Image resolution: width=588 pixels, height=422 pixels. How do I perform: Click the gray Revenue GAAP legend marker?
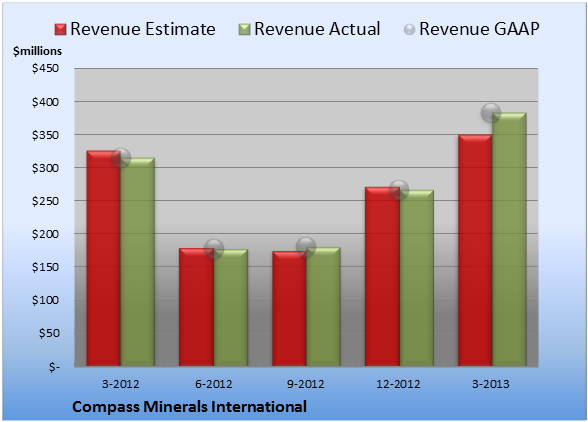coord(409,29)
